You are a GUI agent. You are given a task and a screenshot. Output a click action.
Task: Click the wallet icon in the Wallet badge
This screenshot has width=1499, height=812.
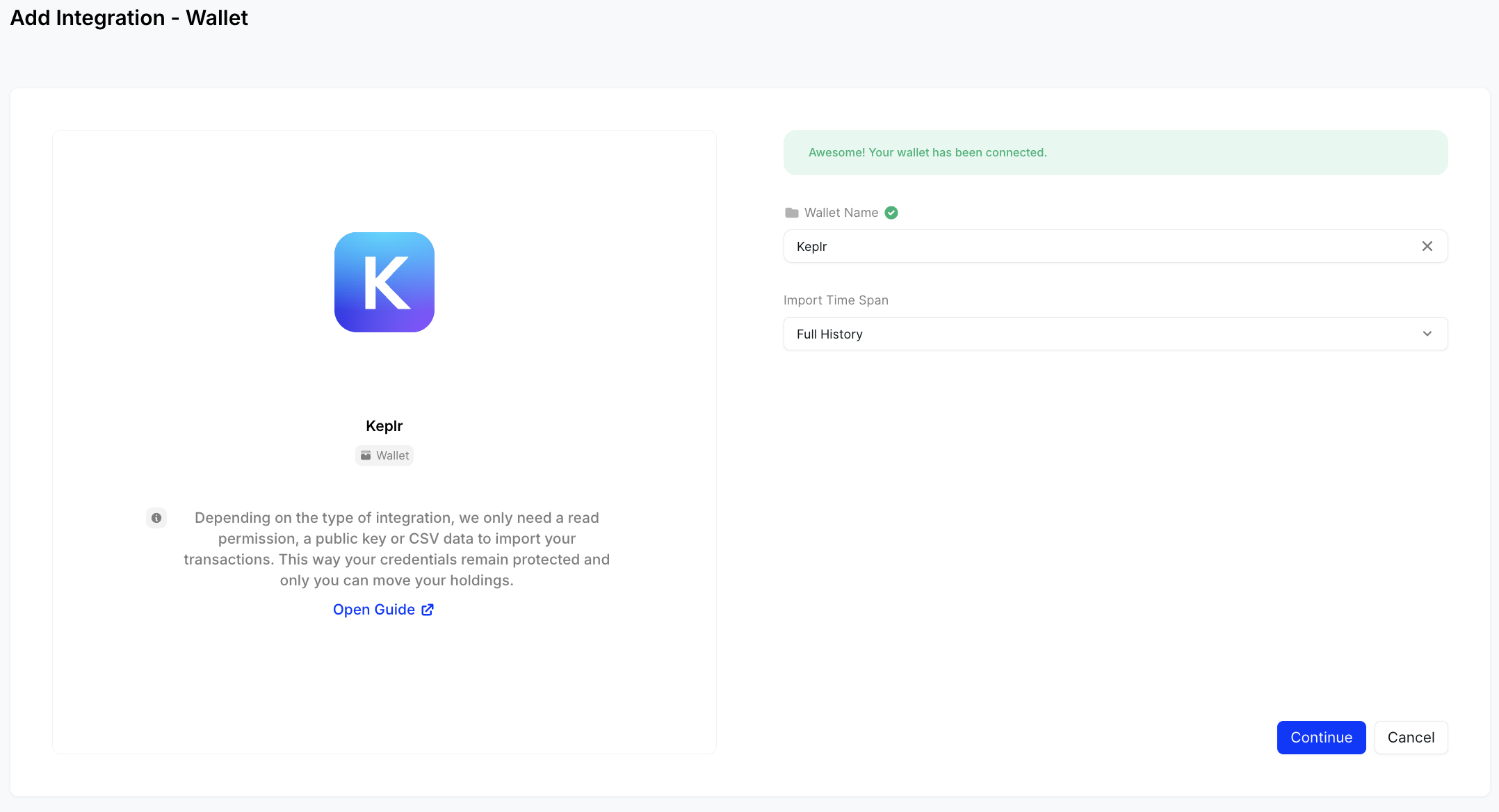coord(366,455)
